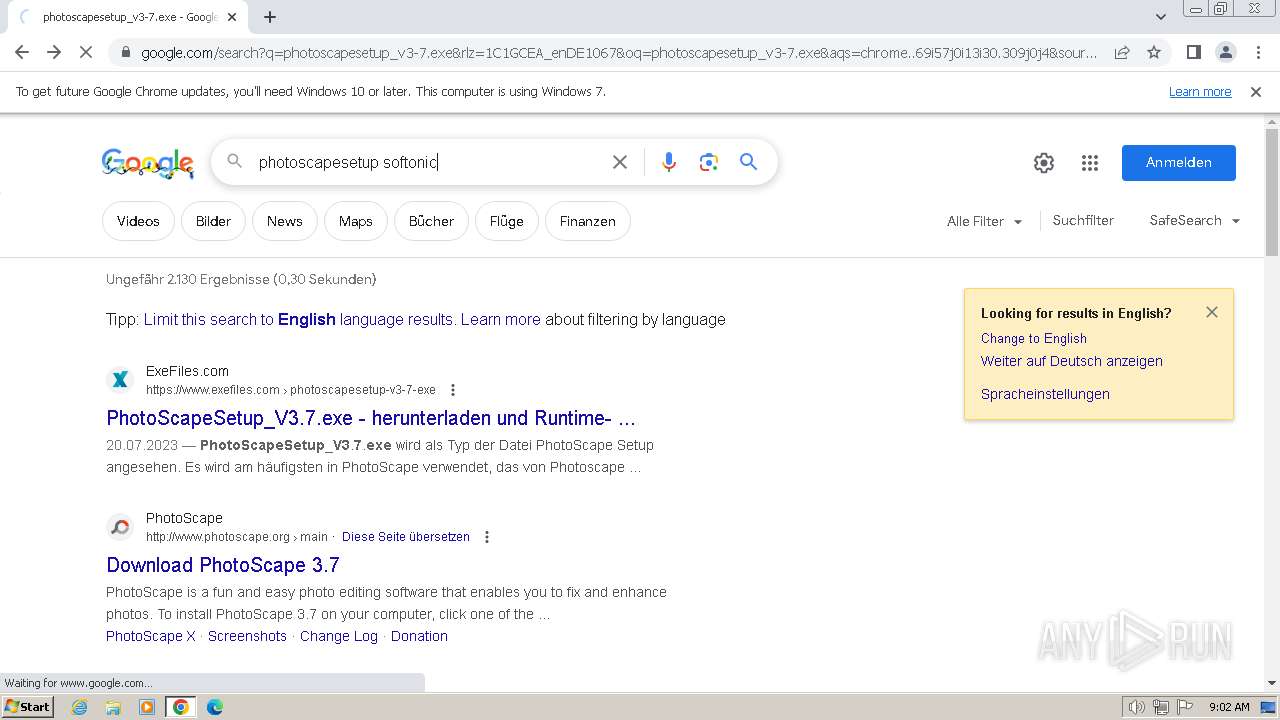The image size is (1280, 720).
Task: Submit search with blue magnifier icon
Action: point(748,162)
